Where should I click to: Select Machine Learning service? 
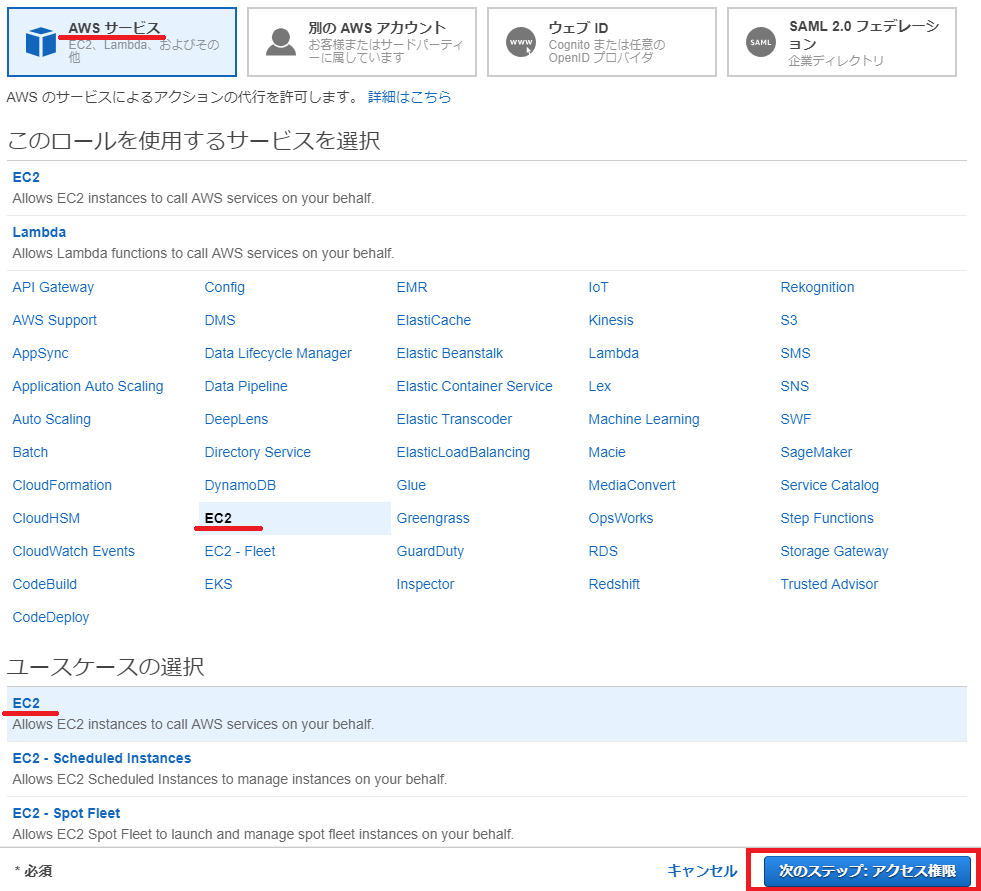coord(644,419)
